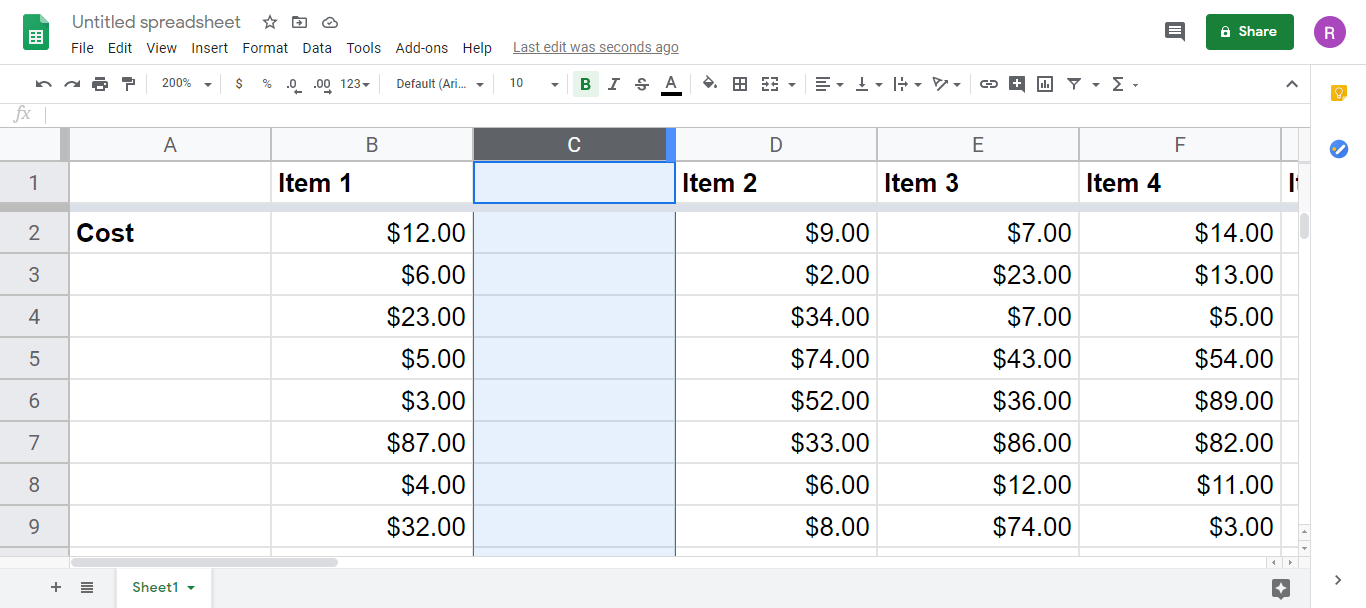Open the Format menu
Image resolution: width=1366 pixels, height=608 pixels.
click(x=265, y=48)
